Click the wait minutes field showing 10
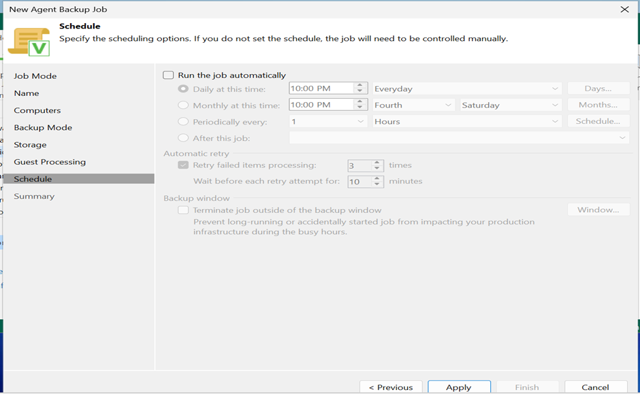This screenshot has height=394, width=640. (359, 181)
